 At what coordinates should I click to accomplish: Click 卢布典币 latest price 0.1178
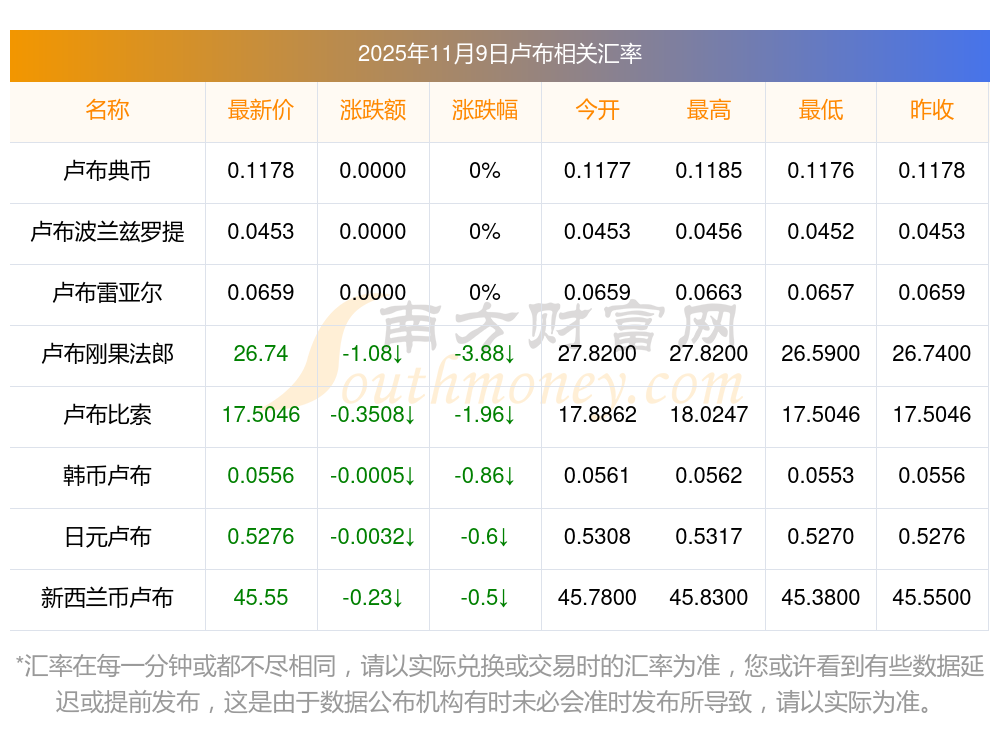pos(260,171)
